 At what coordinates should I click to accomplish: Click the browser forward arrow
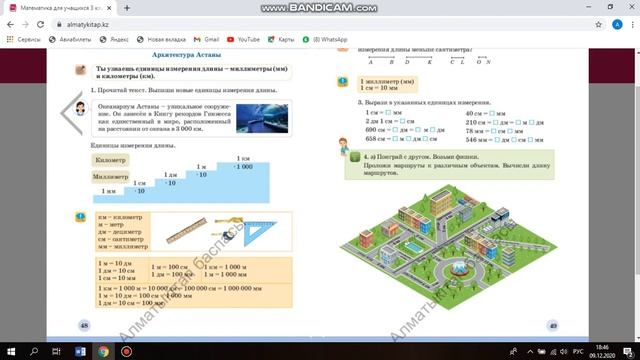tap(25, 24)
